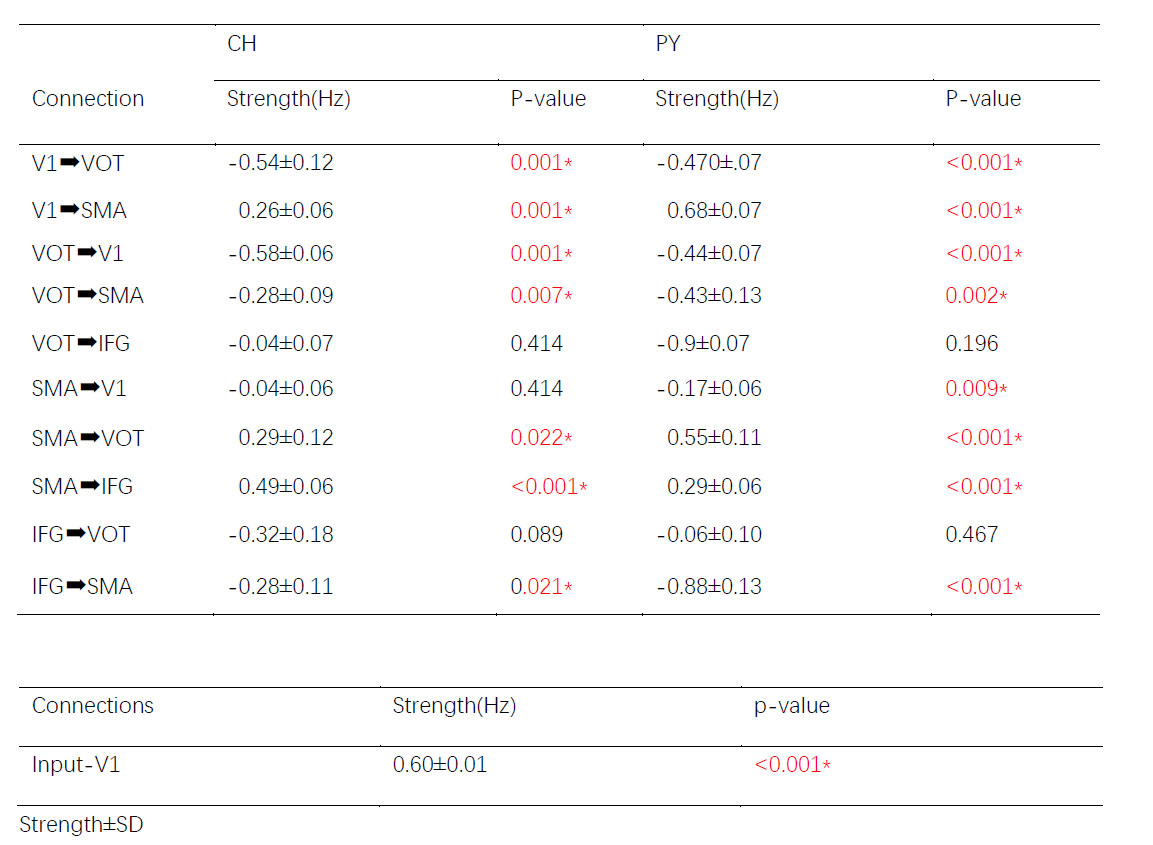Select the 0.089 p-value cell
Image resolution: width=1153 pixels, height=845 pixels.
[x=536, y=535]
